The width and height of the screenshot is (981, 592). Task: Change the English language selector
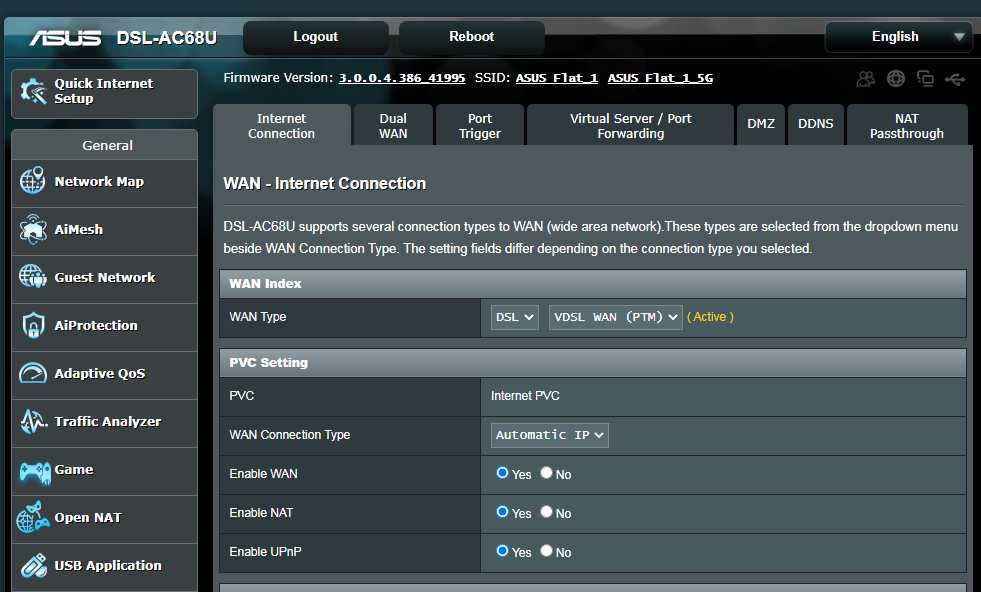(x=897, y=36)
